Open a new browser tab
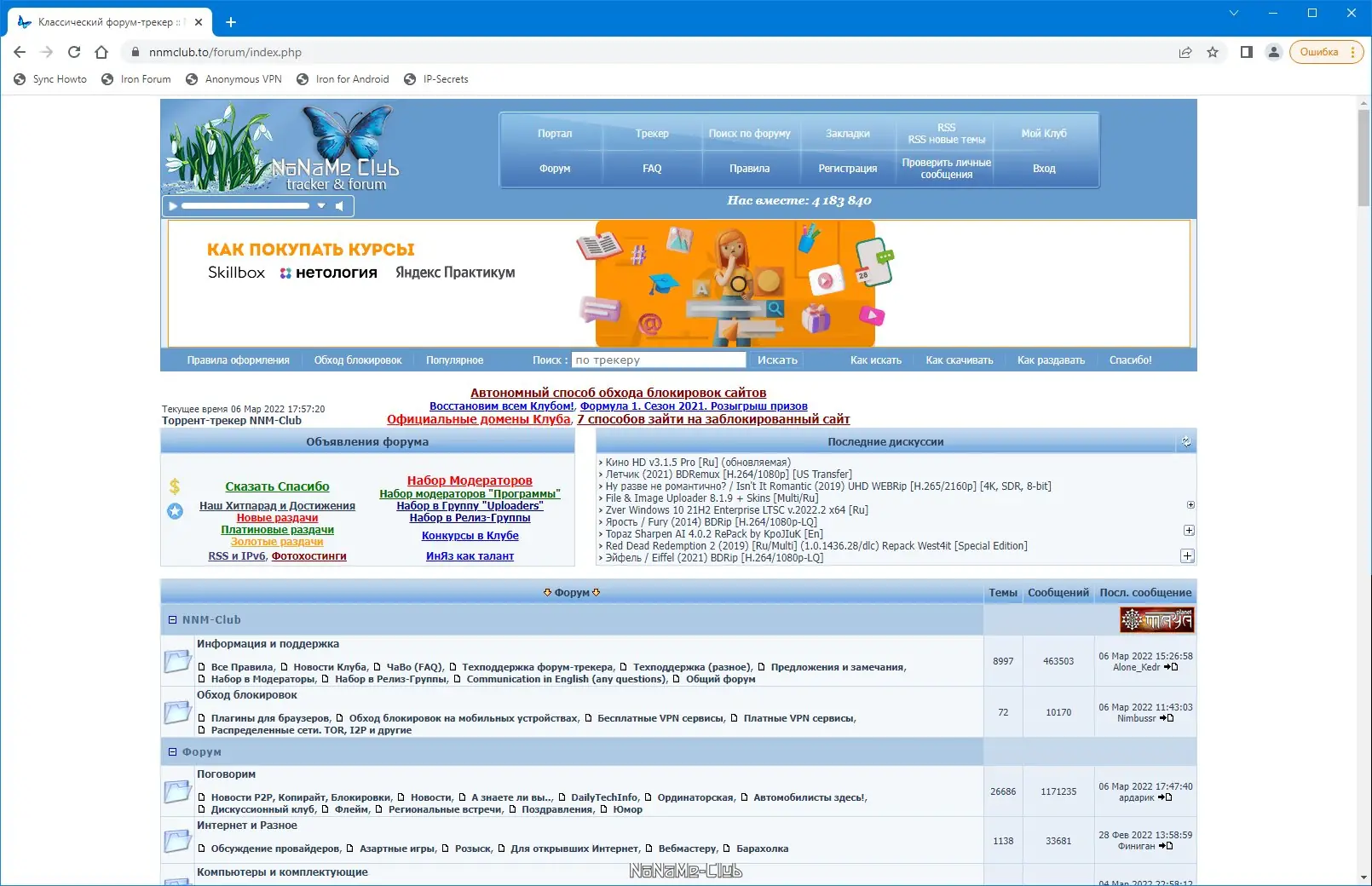This screenshot has height=886, width=1372. [x=231, y=22]
